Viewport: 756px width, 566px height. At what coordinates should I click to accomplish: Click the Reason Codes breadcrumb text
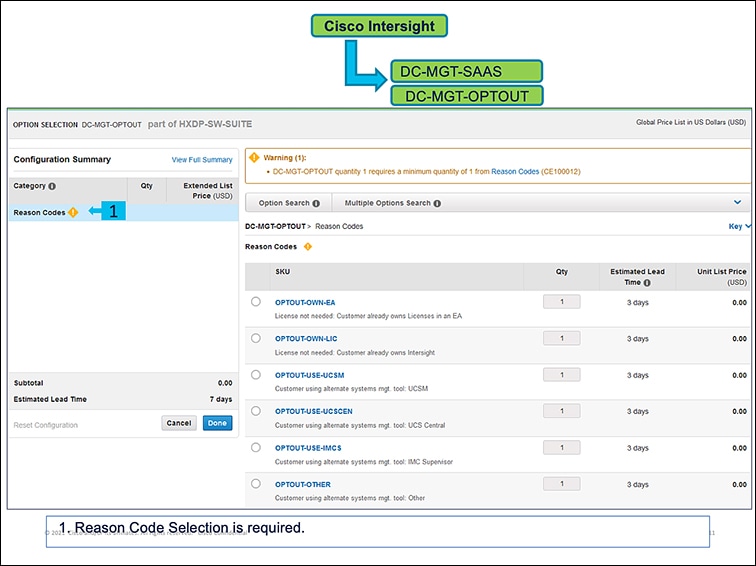click(339, 226)
